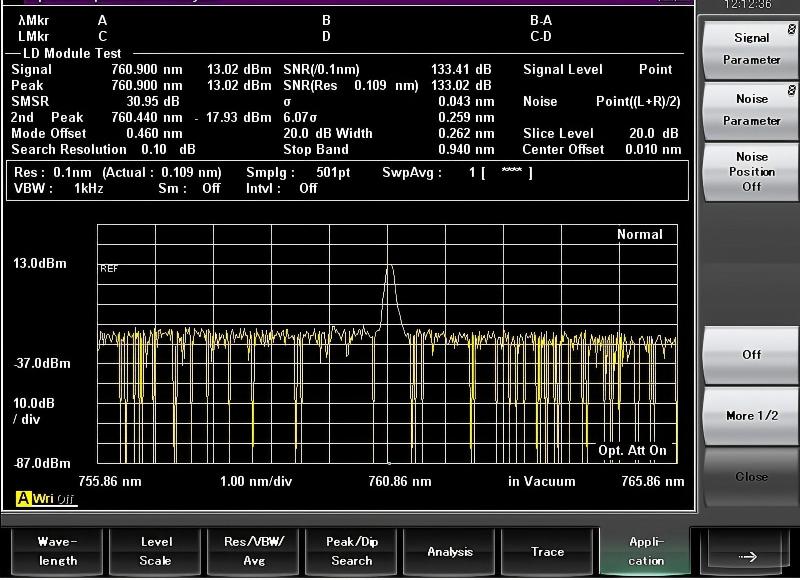Click the REF level marker on graph
800x580 pixels.
click(x=109, y=268)
